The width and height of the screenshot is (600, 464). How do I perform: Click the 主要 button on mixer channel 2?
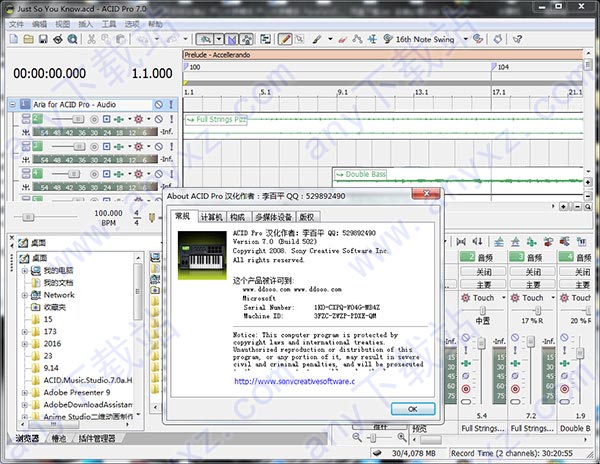tap(483, 285)
